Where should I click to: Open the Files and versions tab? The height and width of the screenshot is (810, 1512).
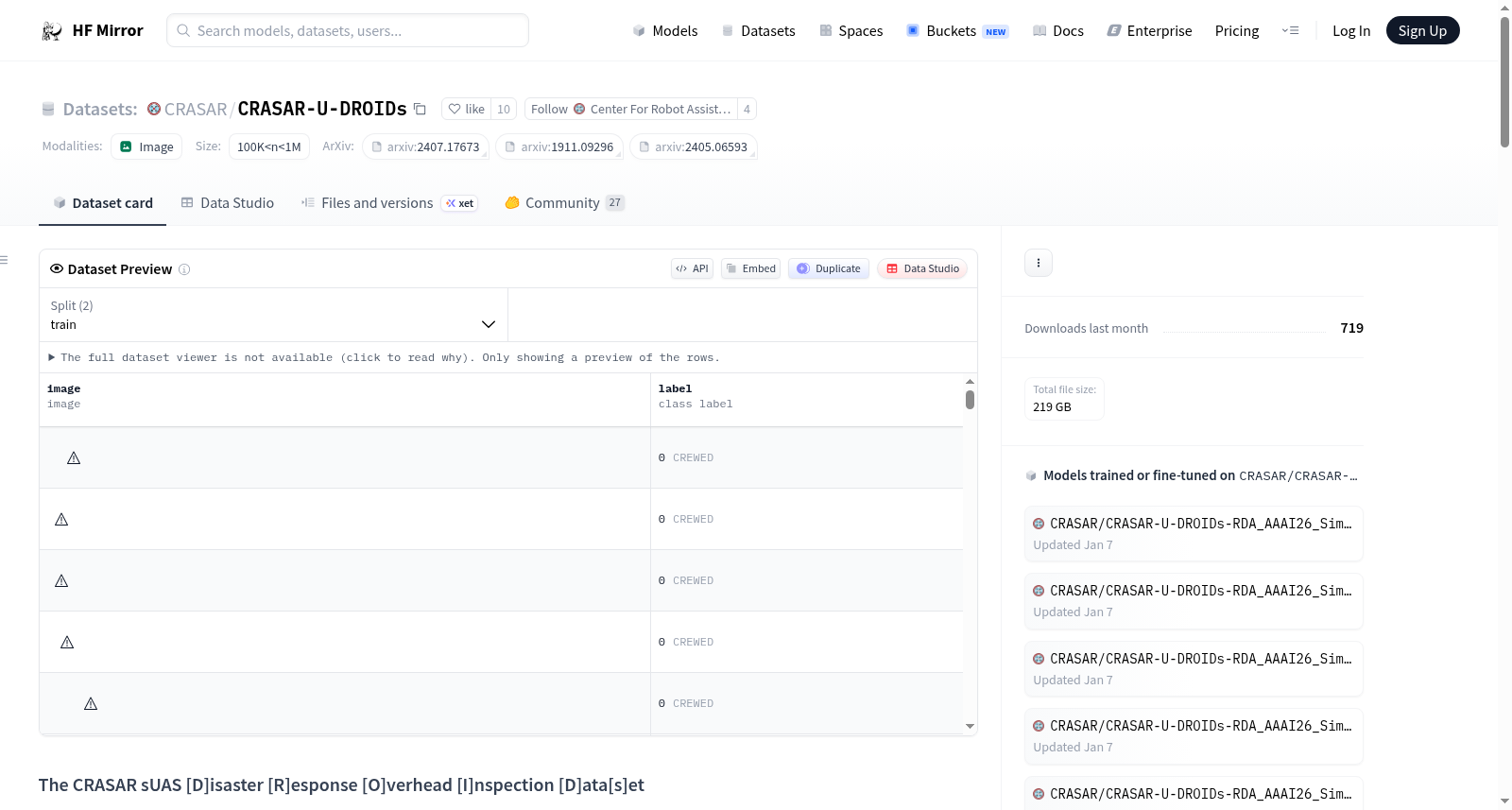tap(389, 203)
